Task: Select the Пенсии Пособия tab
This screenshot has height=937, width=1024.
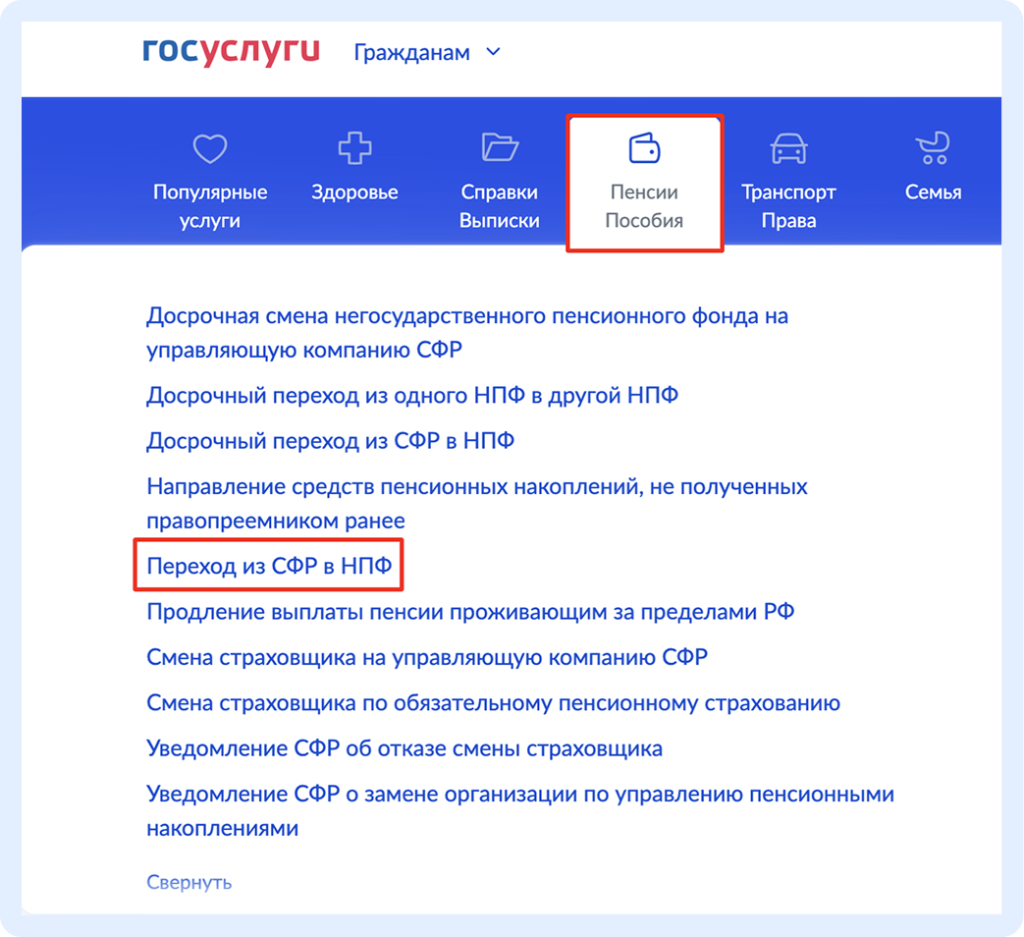Action: 645,183
